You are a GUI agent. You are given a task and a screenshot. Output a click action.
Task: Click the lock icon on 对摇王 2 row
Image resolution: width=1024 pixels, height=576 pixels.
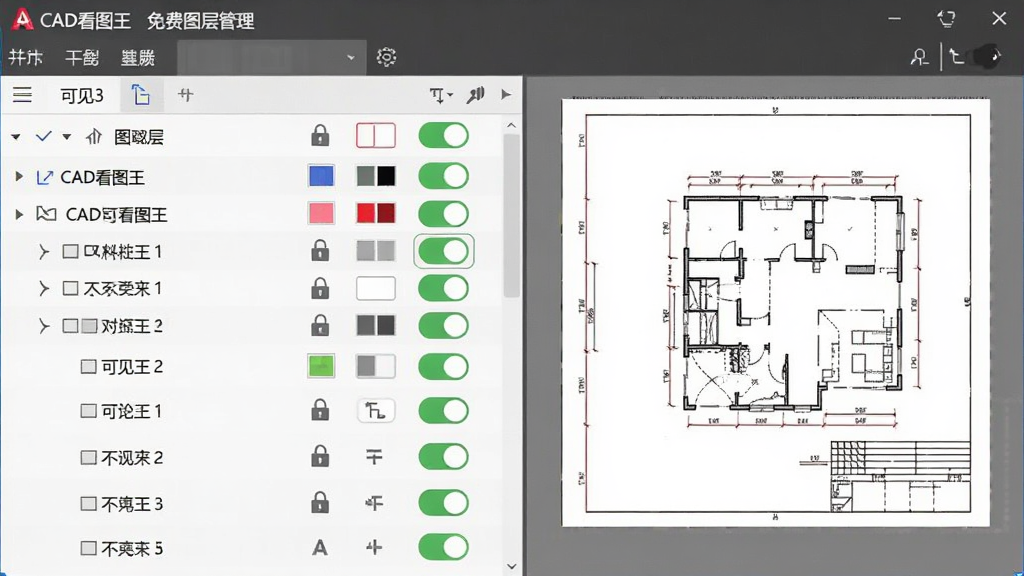click(x=320, y=325)
